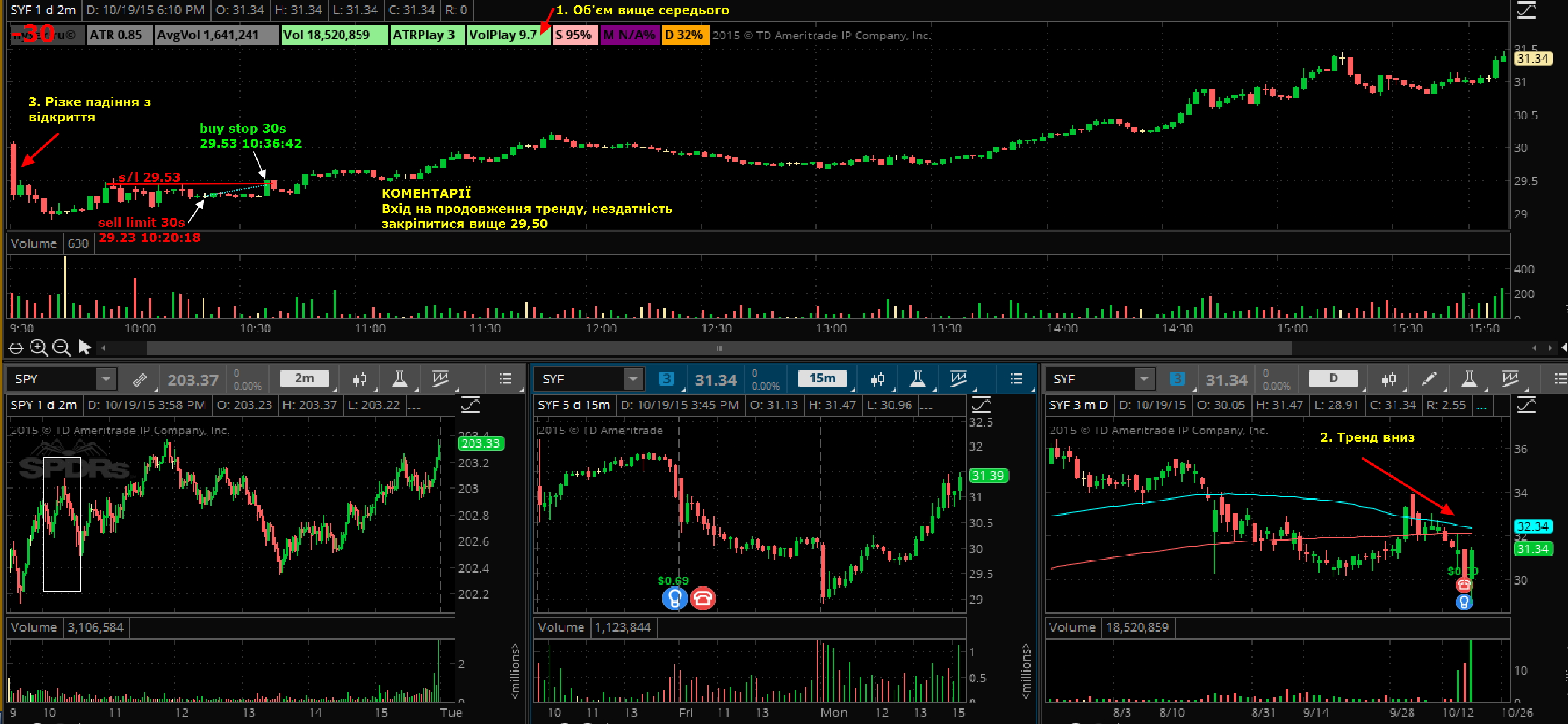Click blue buy bubble on SYF daily chart
Screen dimensions: 1568x724
(x=1463, y=602)
